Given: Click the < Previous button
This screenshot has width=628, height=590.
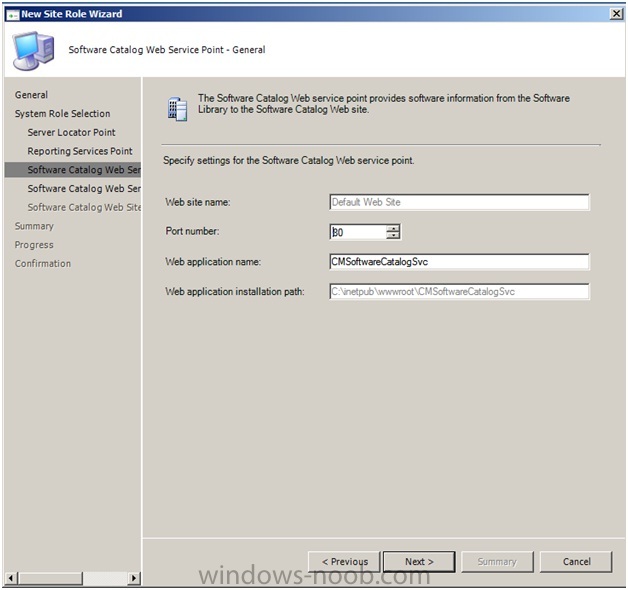Looking at the screenshot, I should [x=344, y=562].
